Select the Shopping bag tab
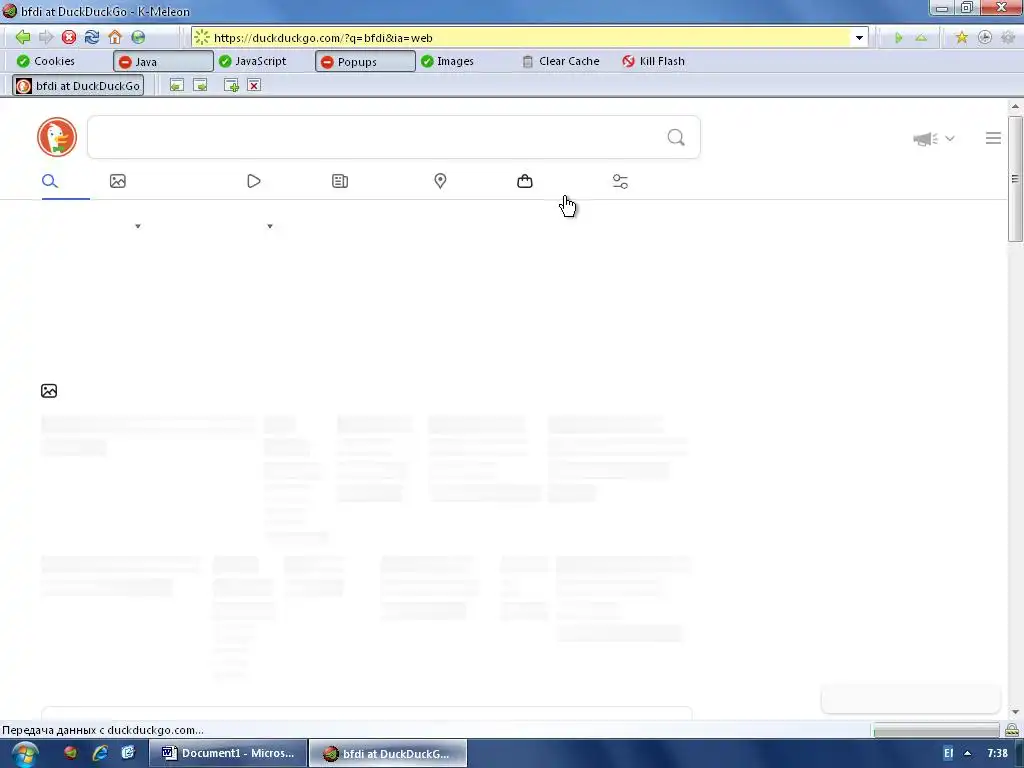1024x768 pixels. (524, 181)
